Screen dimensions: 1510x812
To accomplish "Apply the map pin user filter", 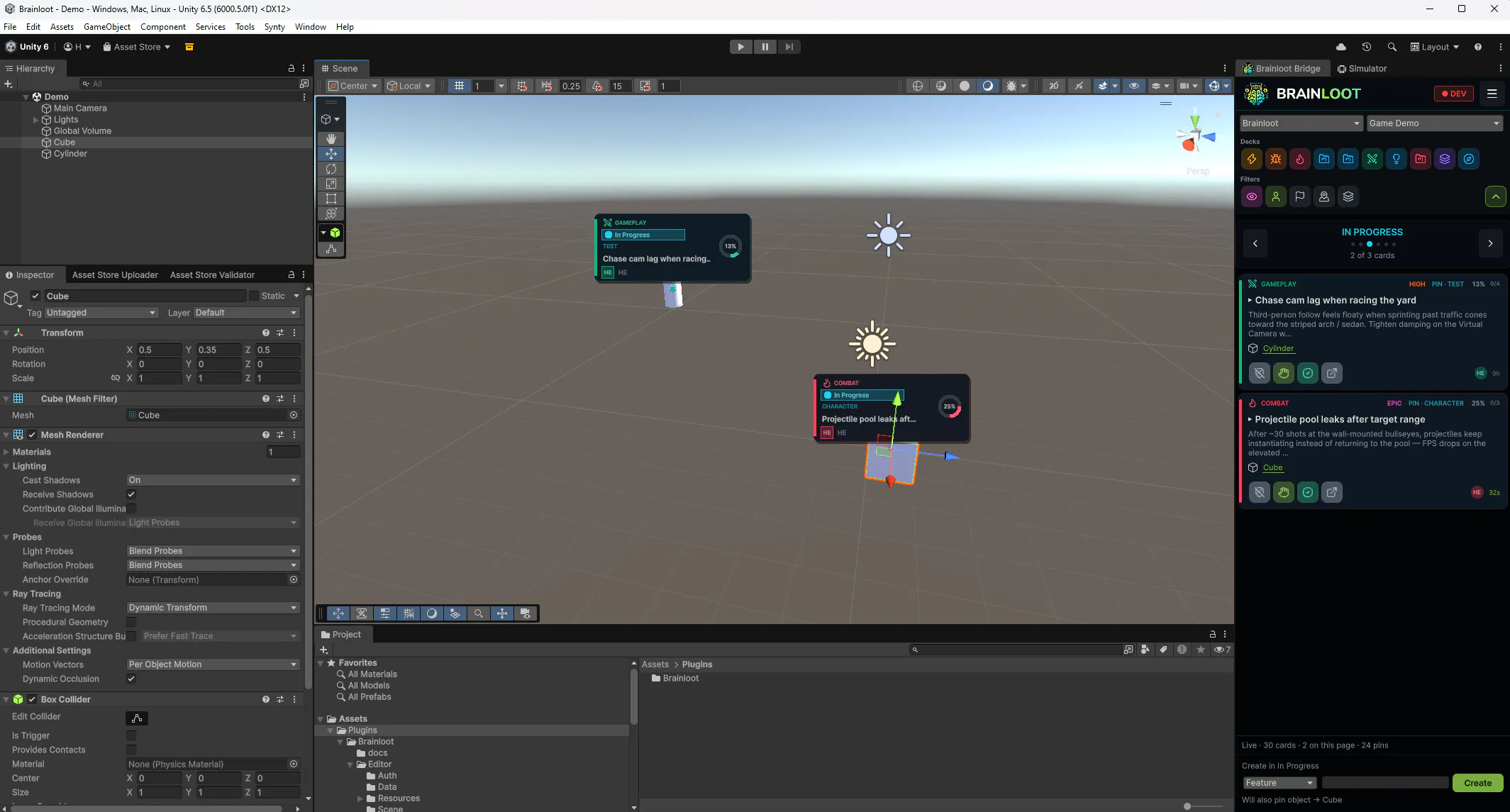I will tap(1324, 196).
